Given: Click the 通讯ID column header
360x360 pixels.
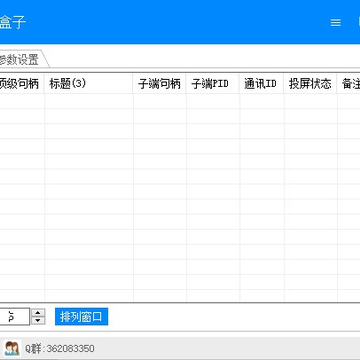Looking at the screenshot, I should pos(261,83).
